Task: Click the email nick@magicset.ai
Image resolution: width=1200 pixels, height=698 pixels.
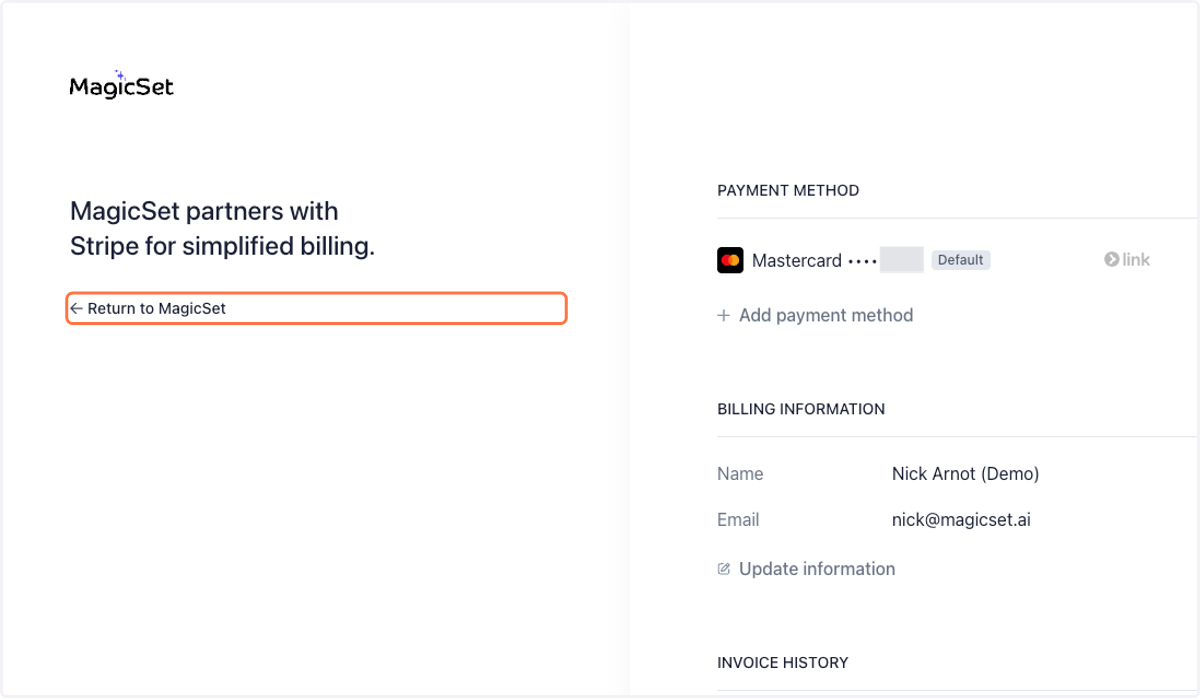Action: coord(961,520)
